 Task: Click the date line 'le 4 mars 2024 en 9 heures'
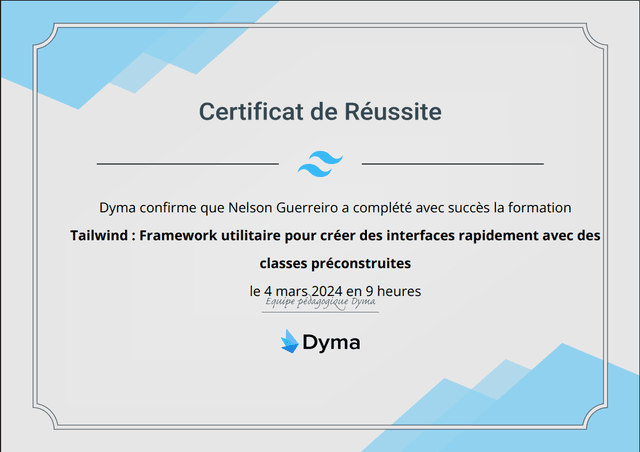pyautogui.click(x=335, y=291)
